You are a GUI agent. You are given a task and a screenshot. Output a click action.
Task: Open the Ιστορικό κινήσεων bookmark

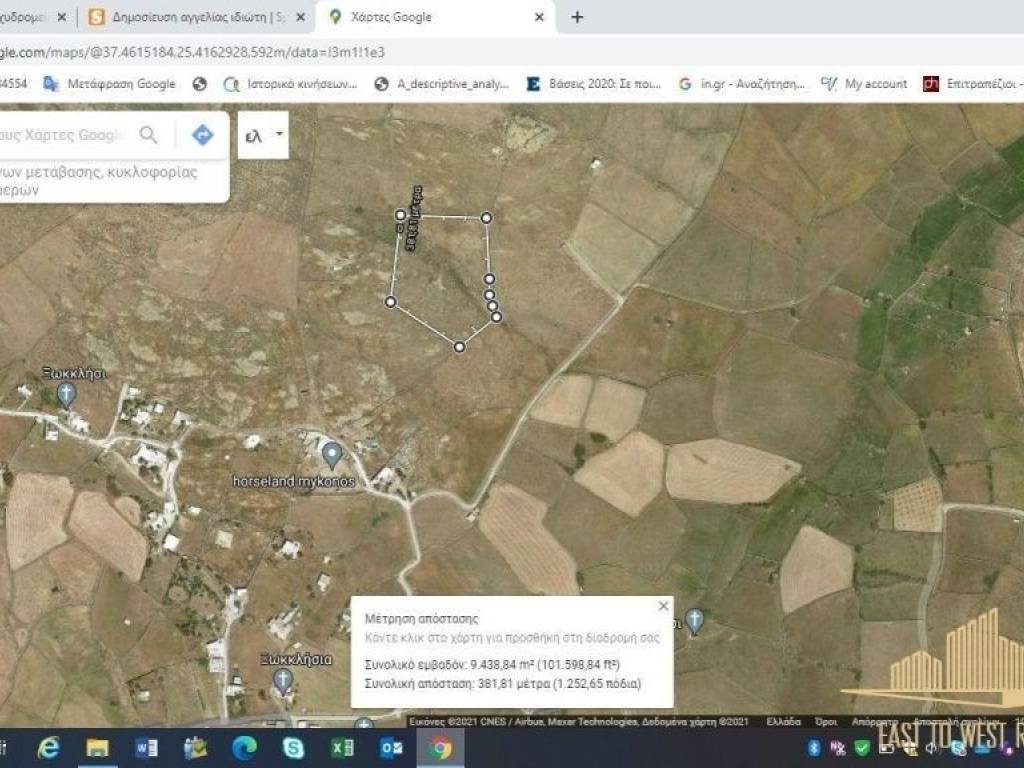(290, 84)
